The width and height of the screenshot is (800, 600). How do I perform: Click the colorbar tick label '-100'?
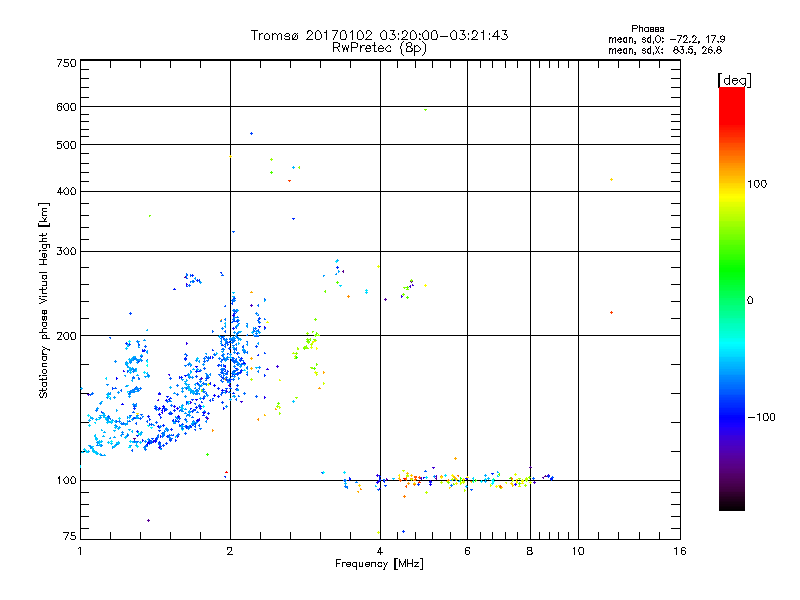(x=761, y=417)
